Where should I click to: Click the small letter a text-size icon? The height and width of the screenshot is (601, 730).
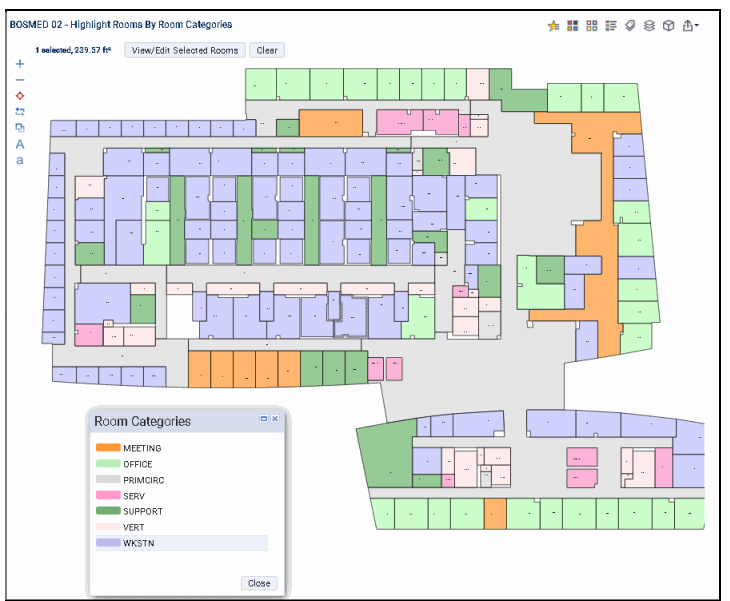[x=20, y=160]
